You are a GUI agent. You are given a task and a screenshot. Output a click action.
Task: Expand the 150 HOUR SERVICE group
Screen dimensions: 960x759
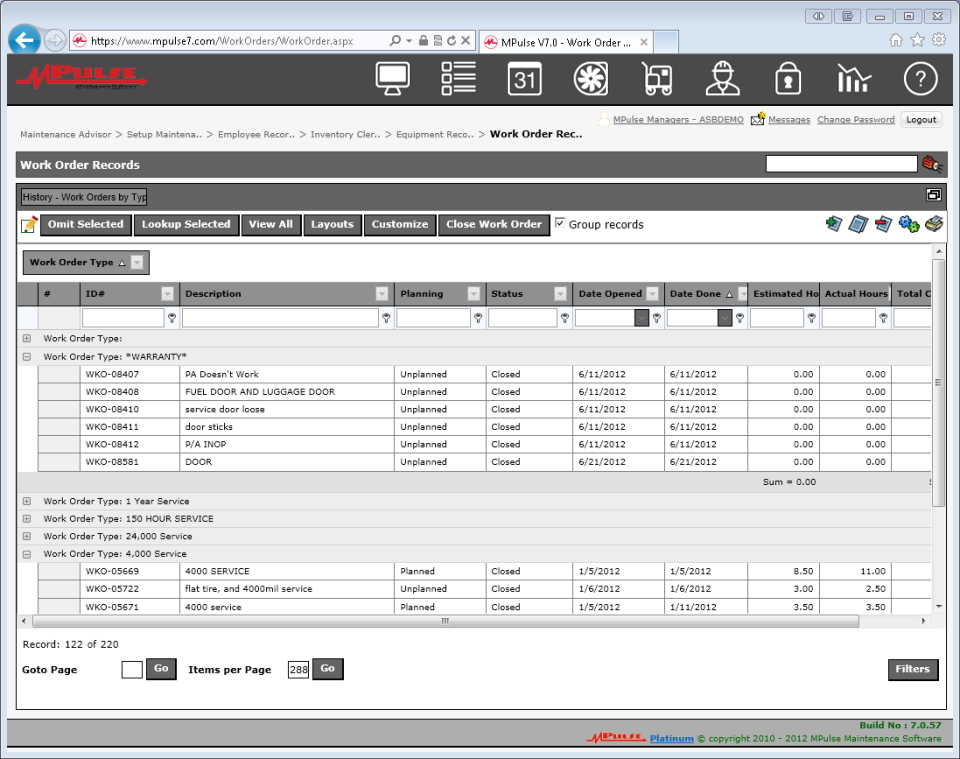point(27,518)
